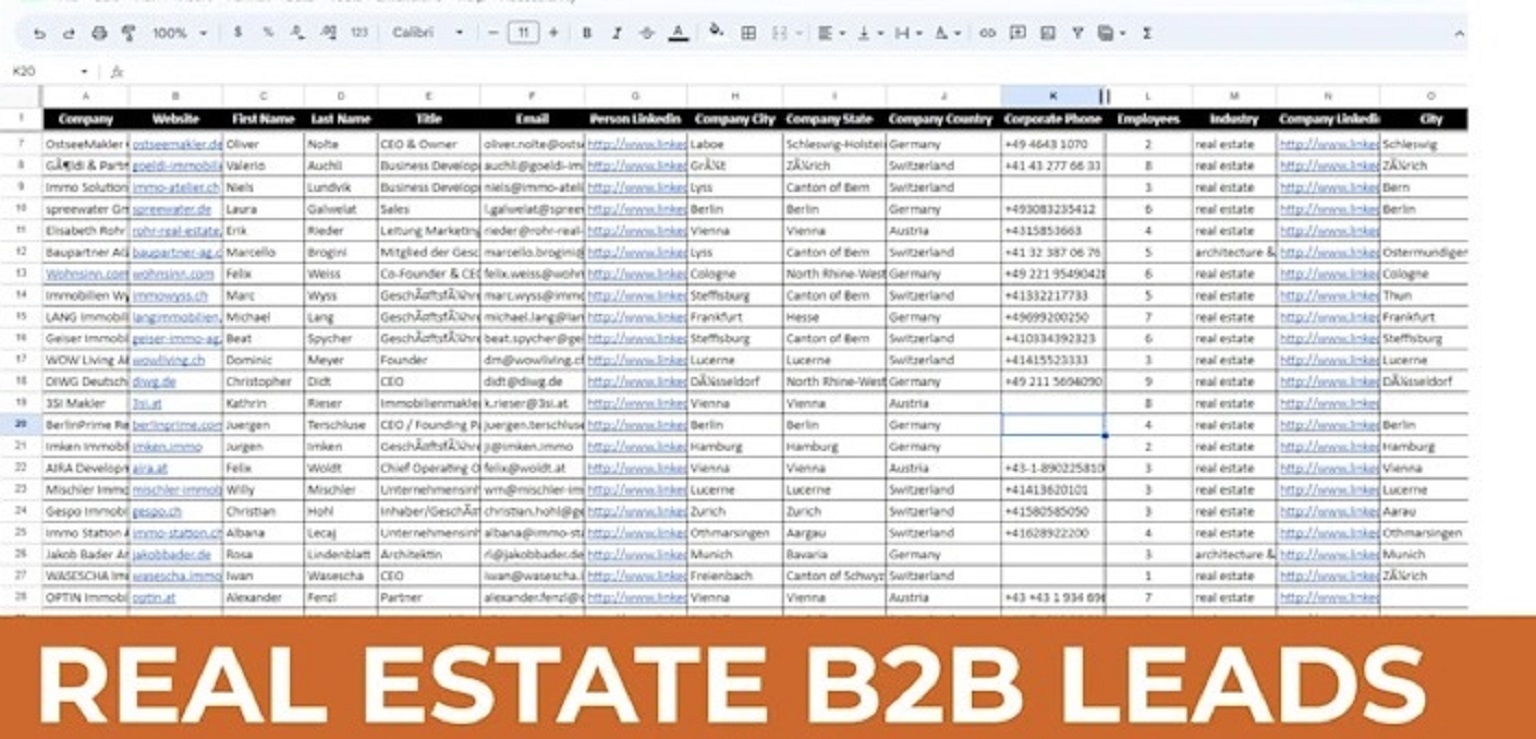
Task: Click the font size field showing 11
Action: tap(523, 33)
